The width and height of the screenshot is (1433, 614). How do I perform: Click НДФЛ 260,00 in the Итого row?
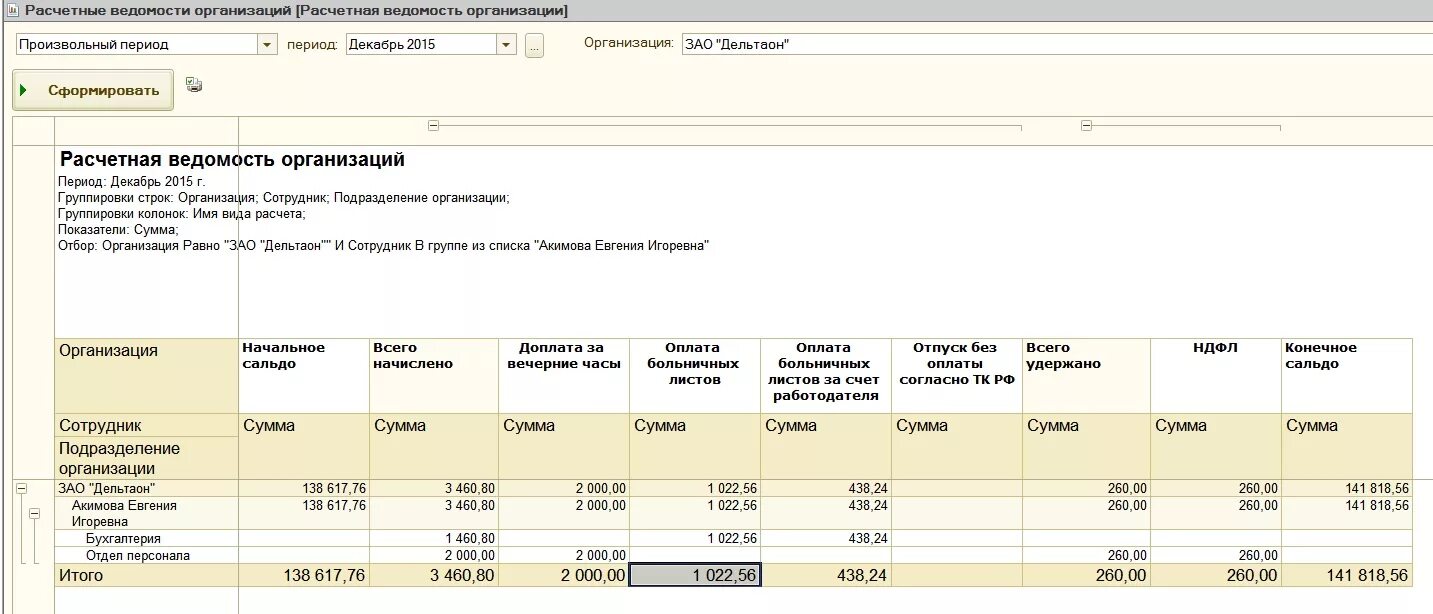(1217, 575)
